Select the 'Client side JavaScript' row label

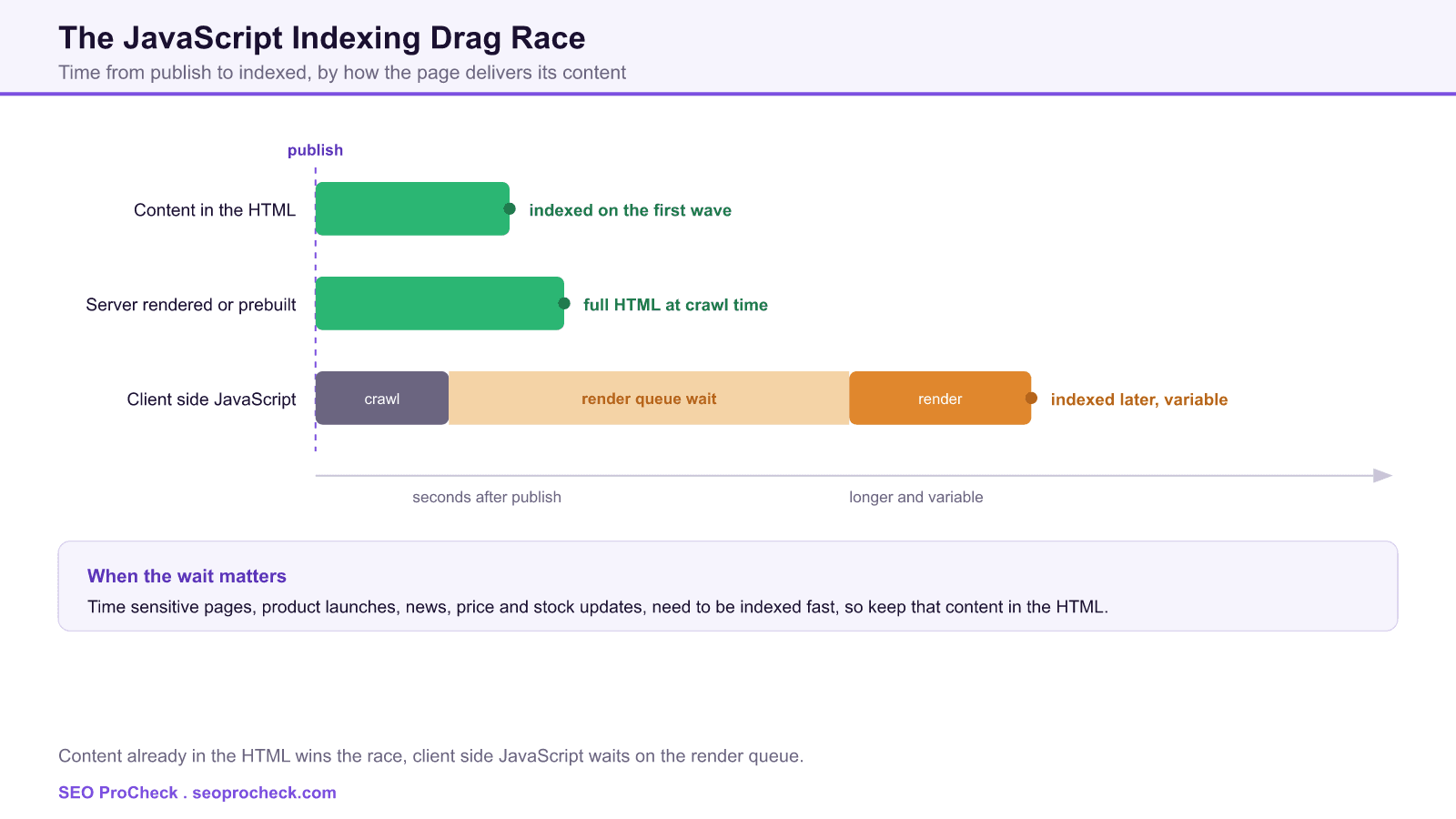211,399
